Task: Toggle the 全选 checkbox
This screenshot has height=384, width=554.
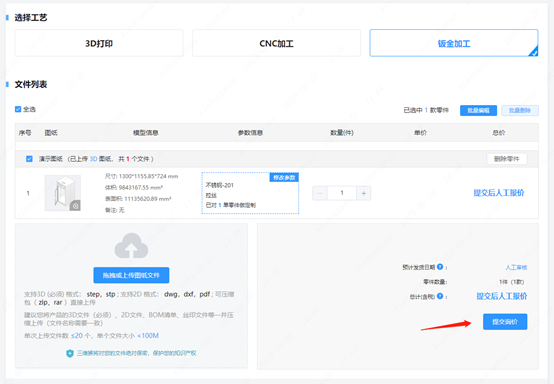Action: (18, 109)
